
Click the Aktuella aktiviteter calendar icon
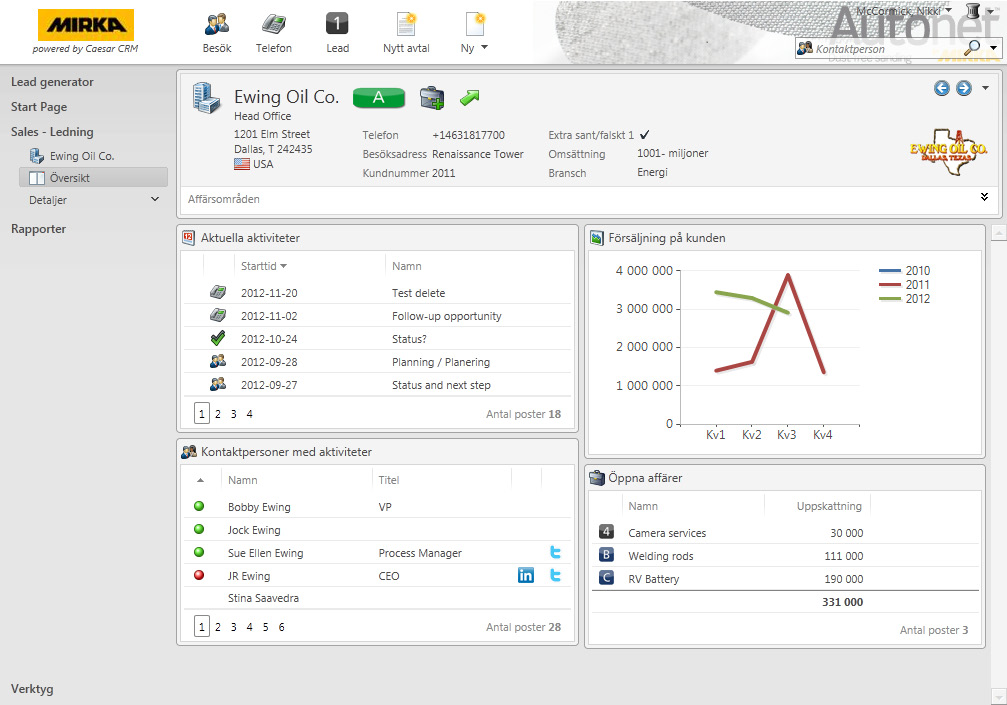coord(188,238)
